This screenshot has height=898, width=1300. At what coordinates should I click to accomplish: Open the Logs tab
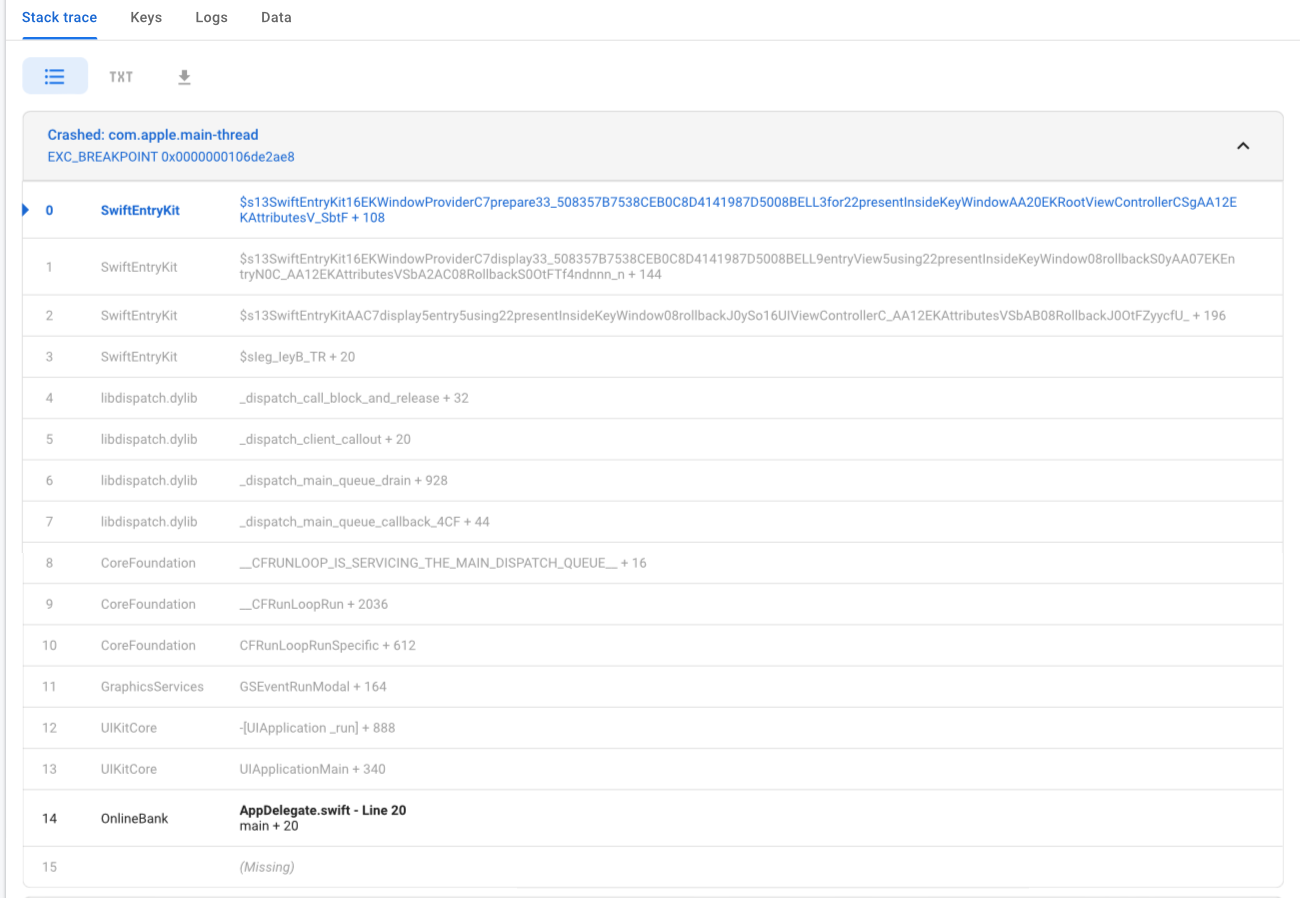211,18
